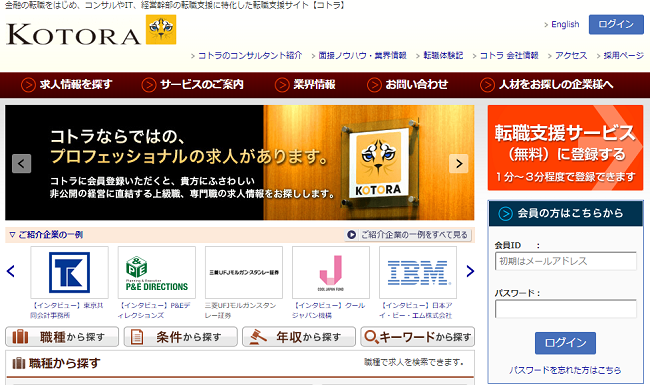Open お問い合わせ menu item
The height and width of the screenshot is (385, 650).
[x=407, y=85]
